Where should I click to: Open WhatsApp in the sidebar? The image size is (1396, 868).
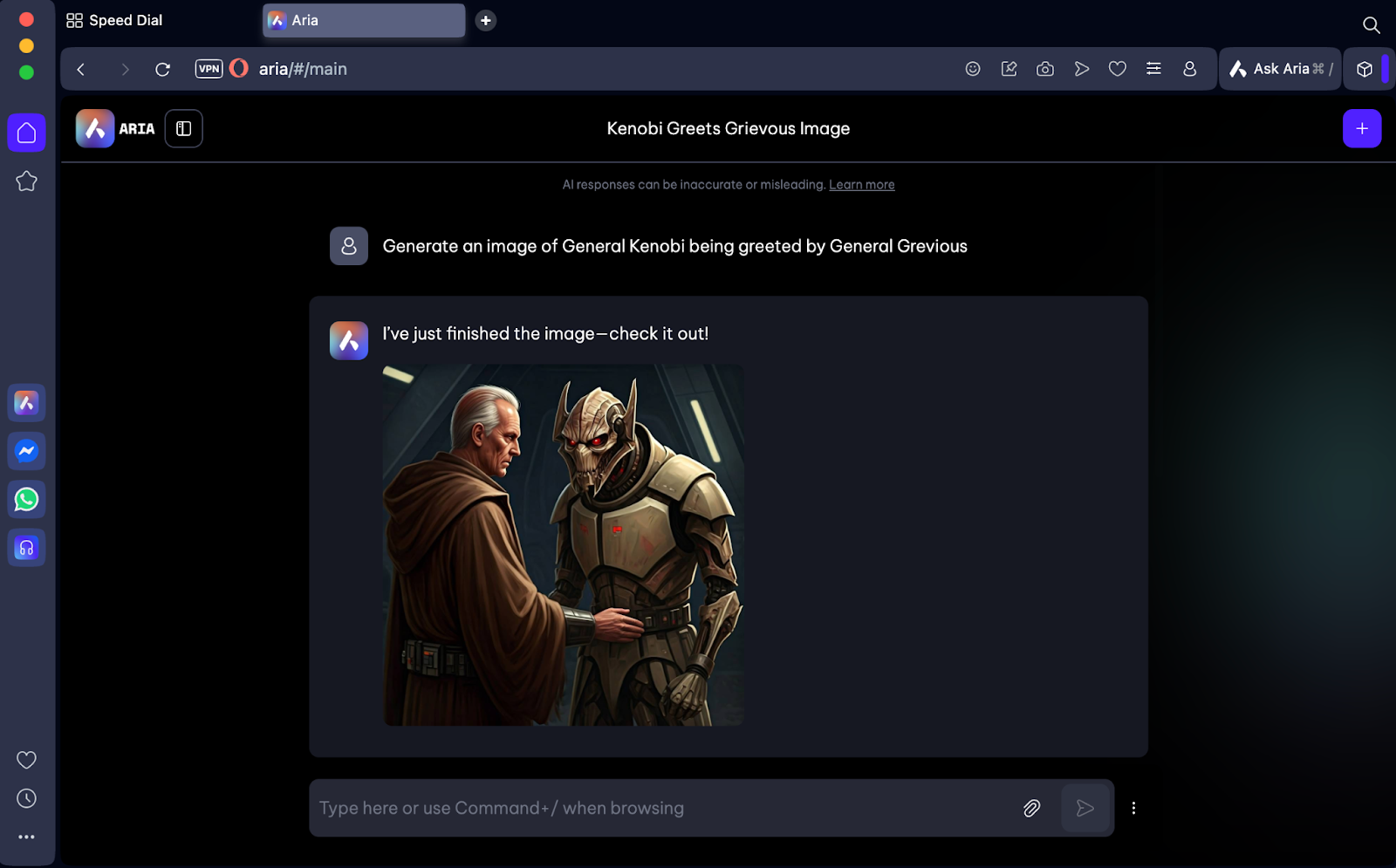point(27,500)
